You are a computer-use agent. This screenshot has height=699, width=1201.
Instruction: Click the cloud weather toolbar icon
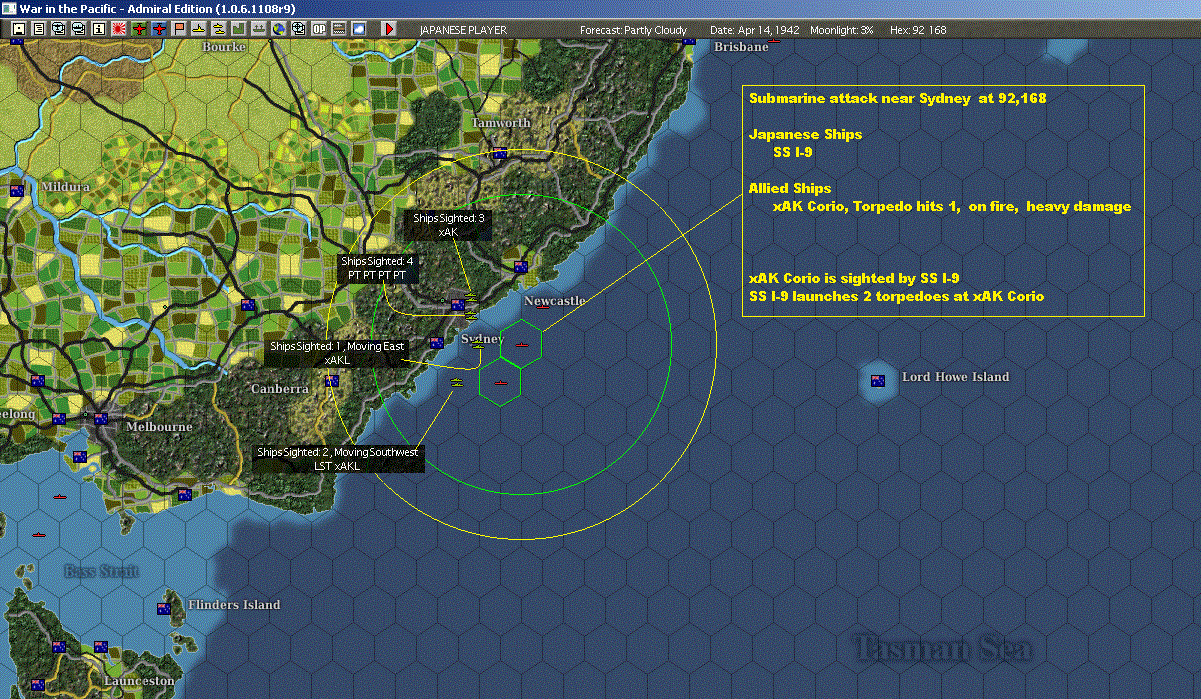[359, 29]
